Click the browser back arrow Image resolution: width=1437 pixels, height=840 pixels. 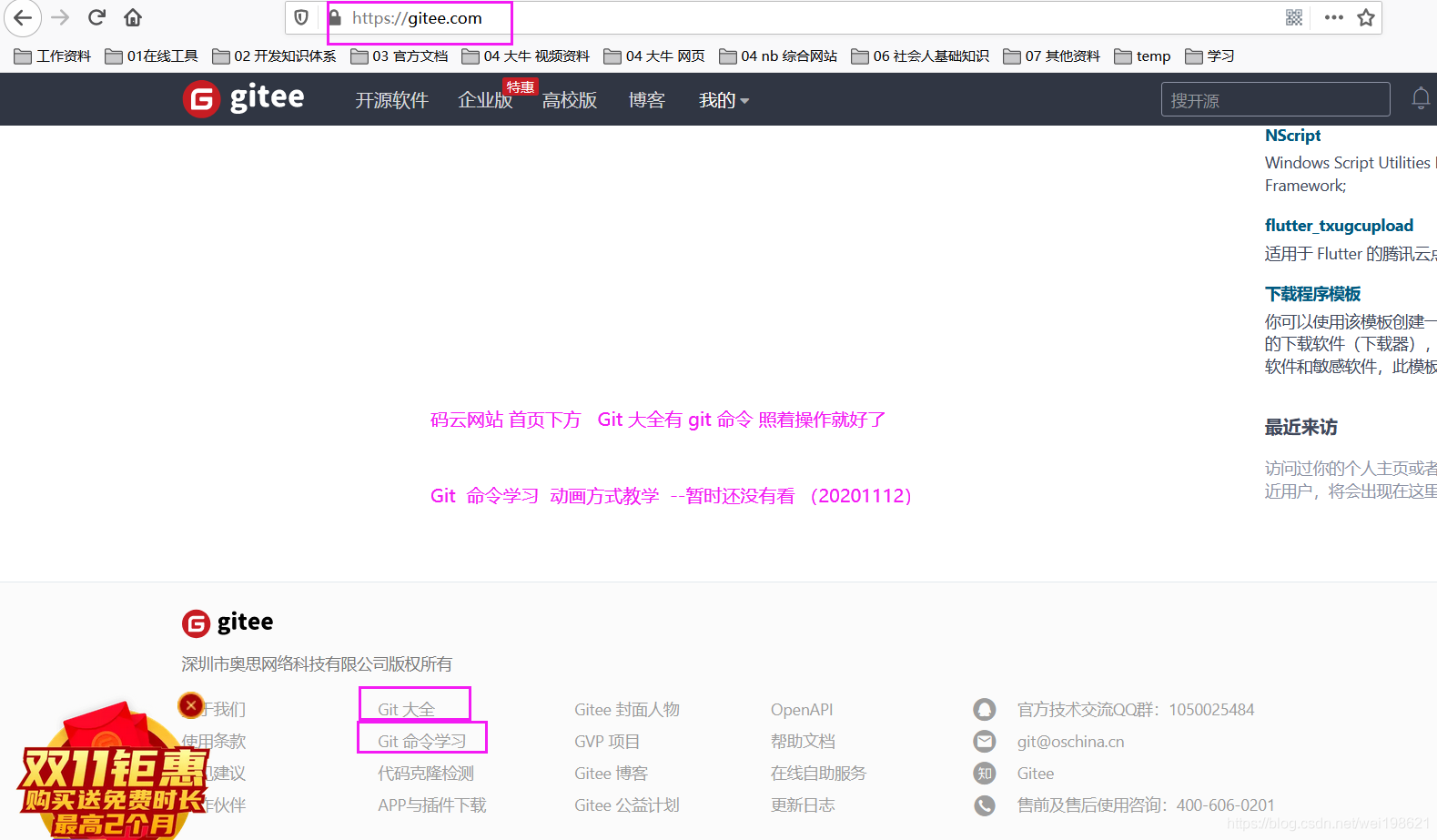(x=23, y=17)
